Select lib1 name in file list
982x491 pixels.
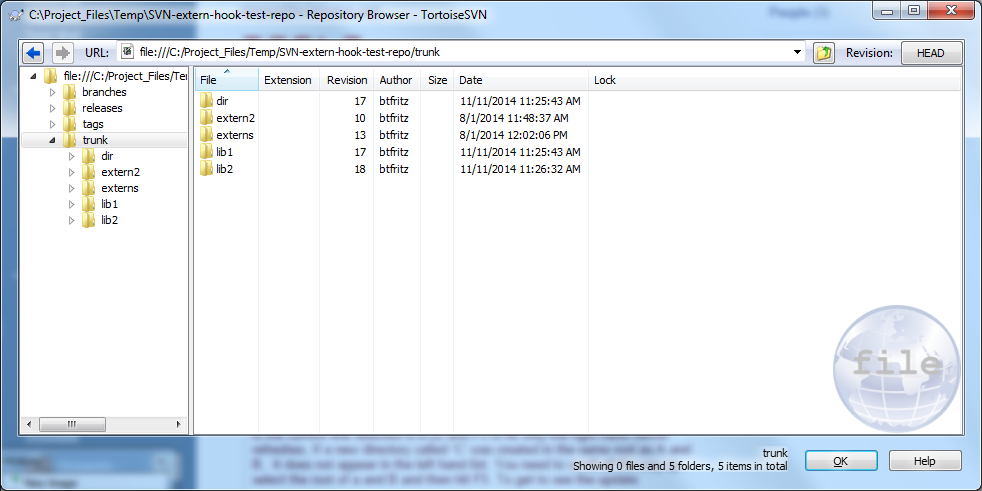click(x=225, y=152)
